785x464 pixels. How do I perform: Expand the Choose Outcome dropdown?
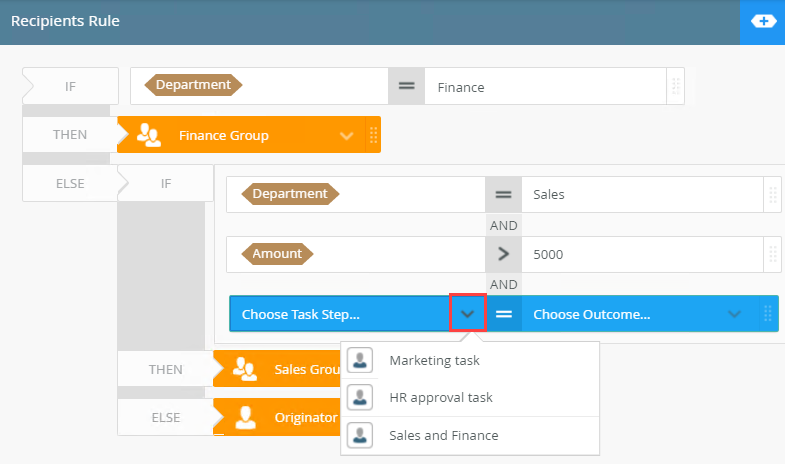[x=735, y=314]
